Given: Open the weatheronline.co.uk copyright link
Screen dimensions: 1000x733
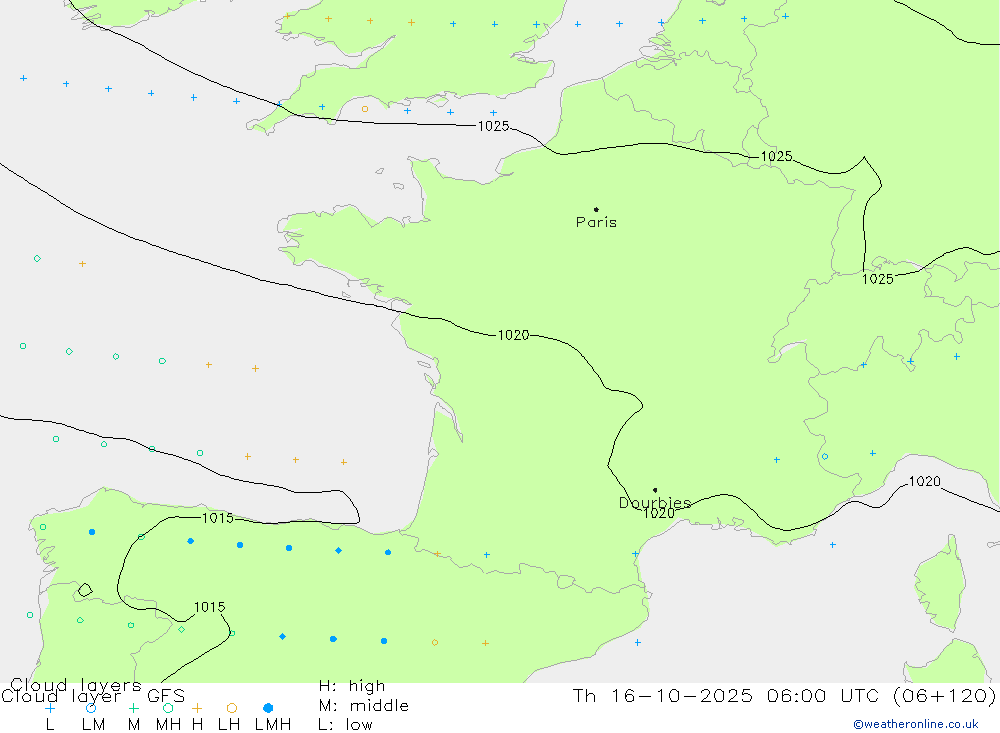Looking at the screenshot, I should (x=916, y=724).
